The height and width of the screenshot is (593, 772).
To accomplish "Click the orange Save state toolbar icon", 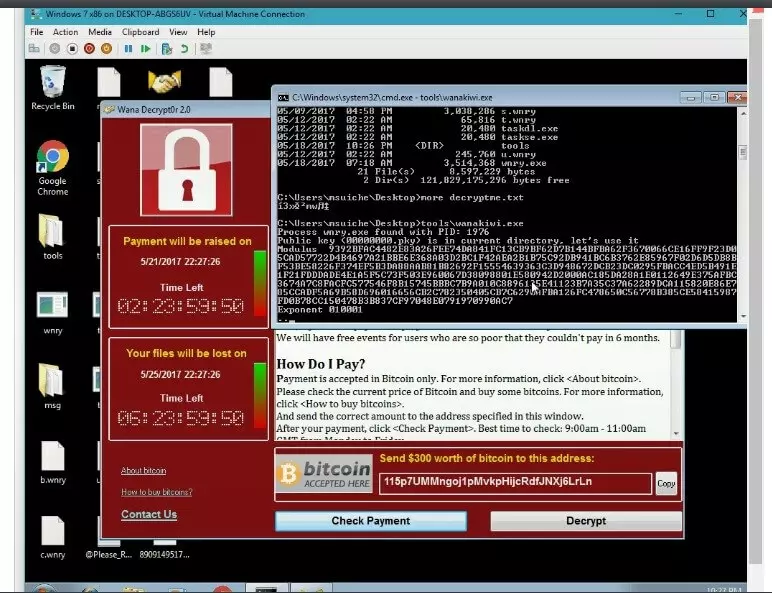I will pyautogui.click(x=105, y=48).
